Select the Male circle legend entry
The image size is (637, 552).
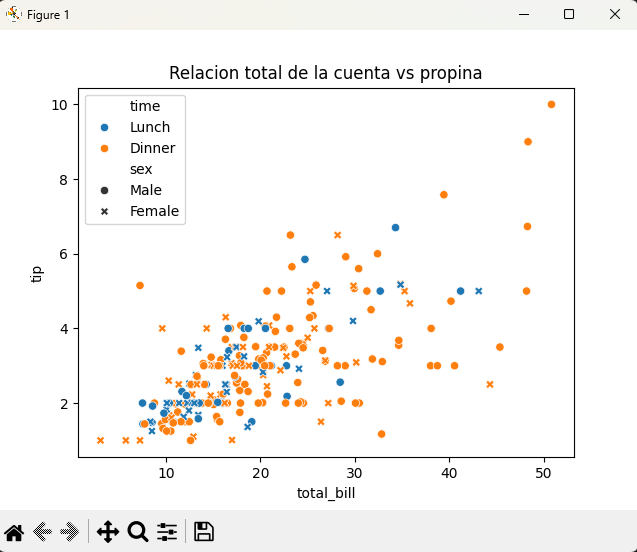(x=105, y=190)
